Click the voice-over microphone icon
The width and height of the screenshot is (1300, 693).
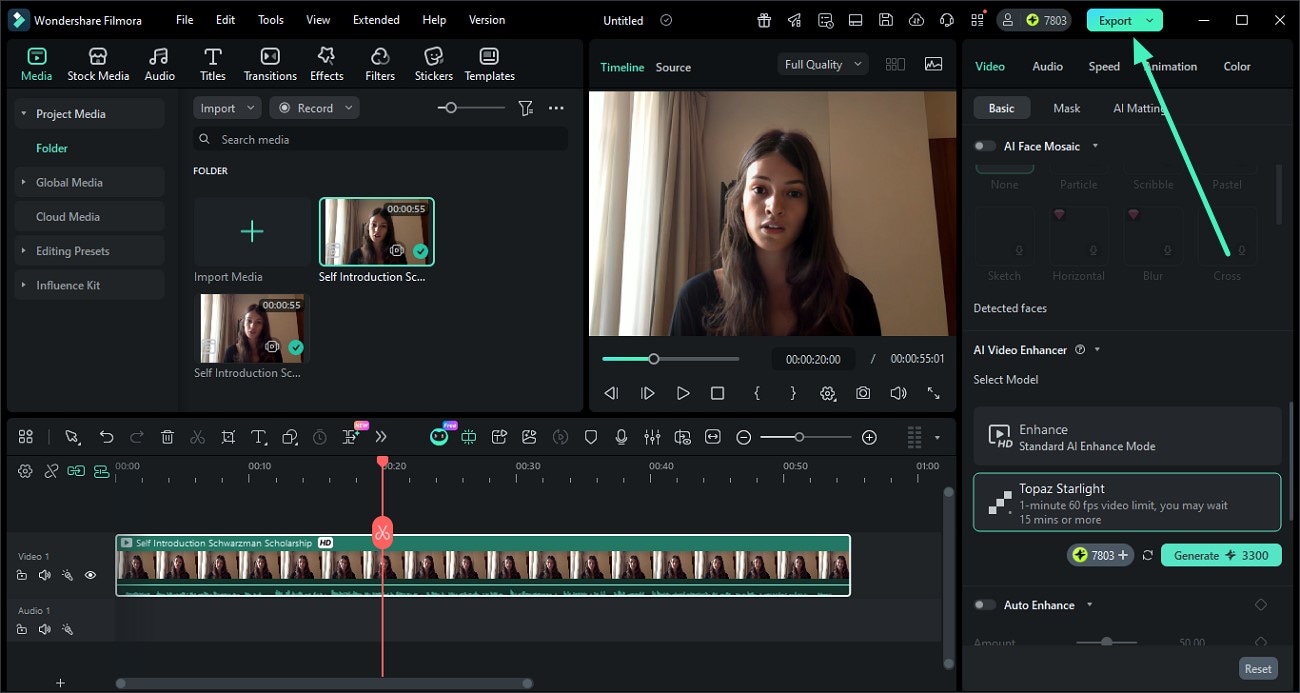(x=622, y=437)
